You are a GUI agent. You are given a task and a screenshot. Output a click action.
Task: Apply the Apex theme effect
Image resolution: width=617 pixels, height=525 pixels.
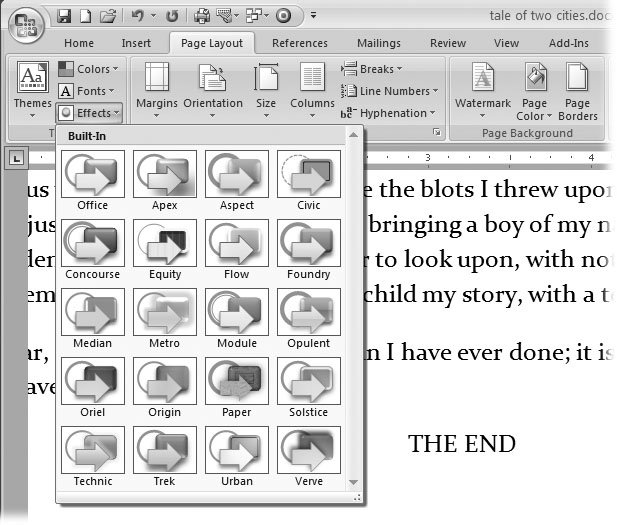[x=165, y=180]
